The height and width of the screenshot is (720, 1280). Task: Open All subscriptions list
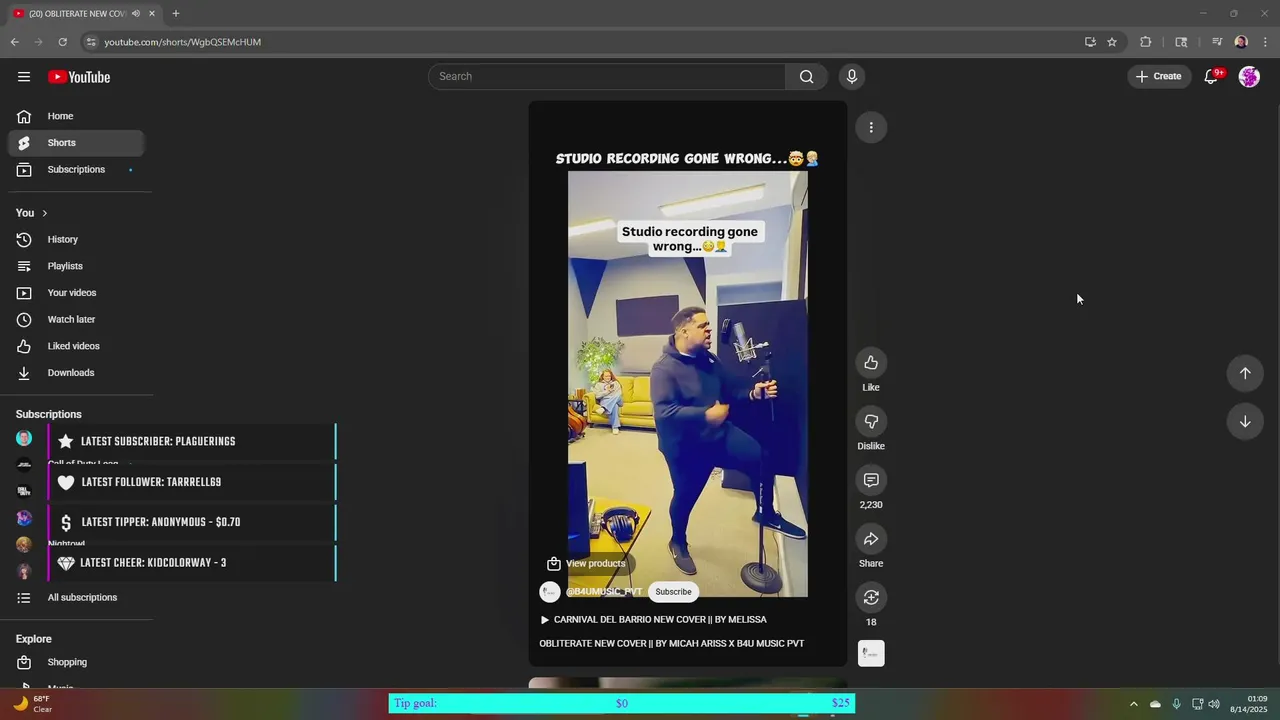click(x=76, y=598)
